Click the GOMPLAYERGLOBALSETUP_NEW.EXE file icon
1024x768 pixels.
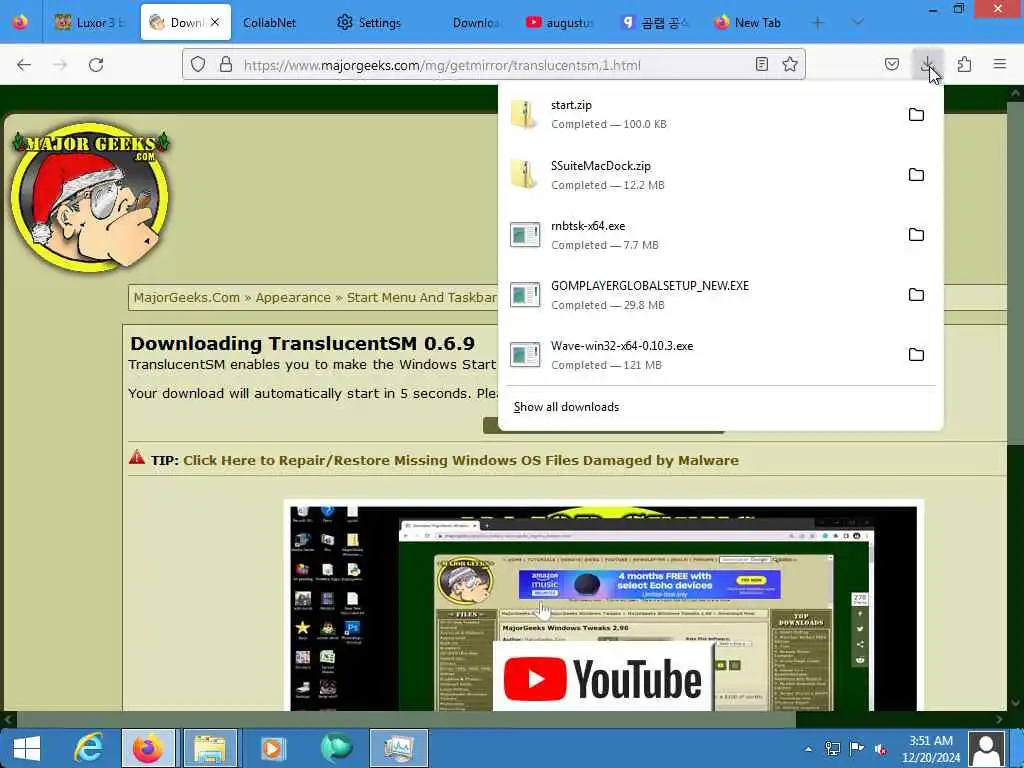[525, 295]
